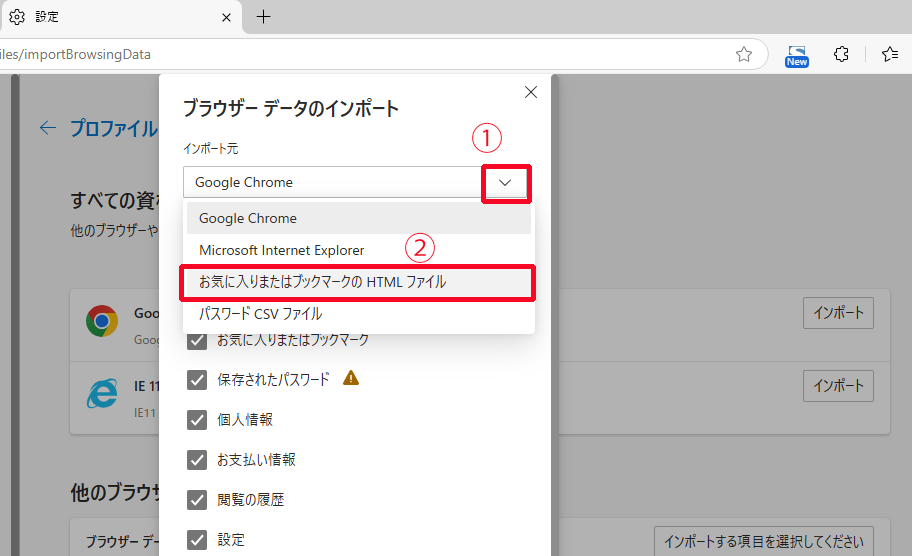Click the Google Chrome logo icon
Screen dimensions: 912x556
coord(100,320)
